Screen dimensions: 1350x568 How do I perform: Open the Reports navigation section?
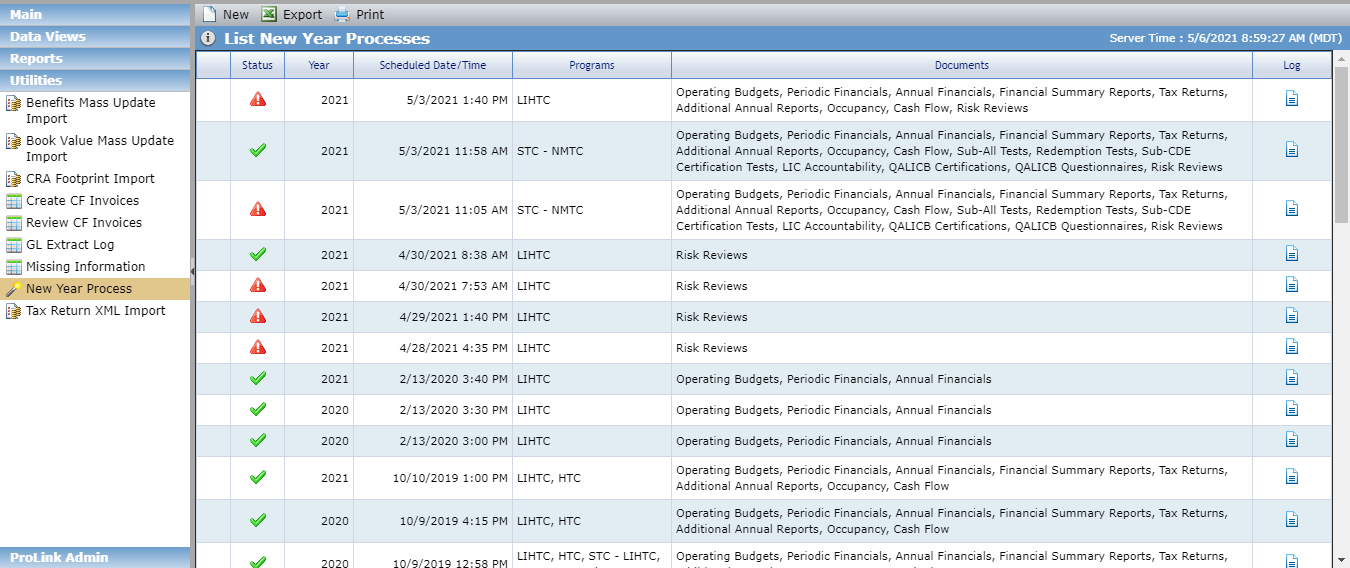tap(95, 58)
